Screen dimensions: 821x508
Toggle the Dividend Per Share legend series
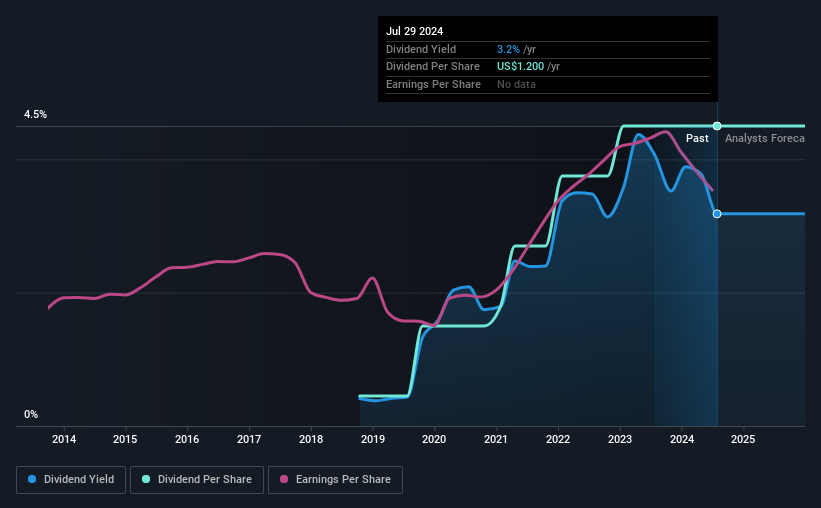point(197,480)
